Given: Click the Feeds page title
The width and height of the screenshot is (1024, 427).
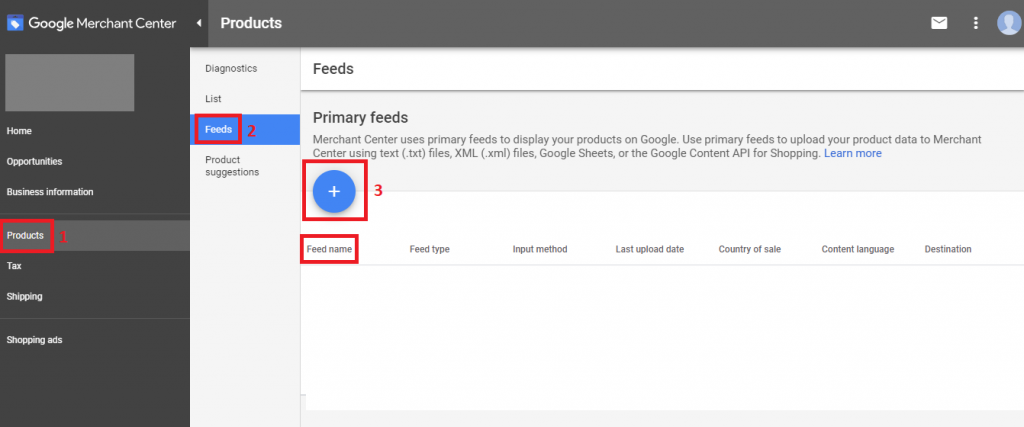Looking at the screenshot, I should pyautogui.click(x=333, y=69).
